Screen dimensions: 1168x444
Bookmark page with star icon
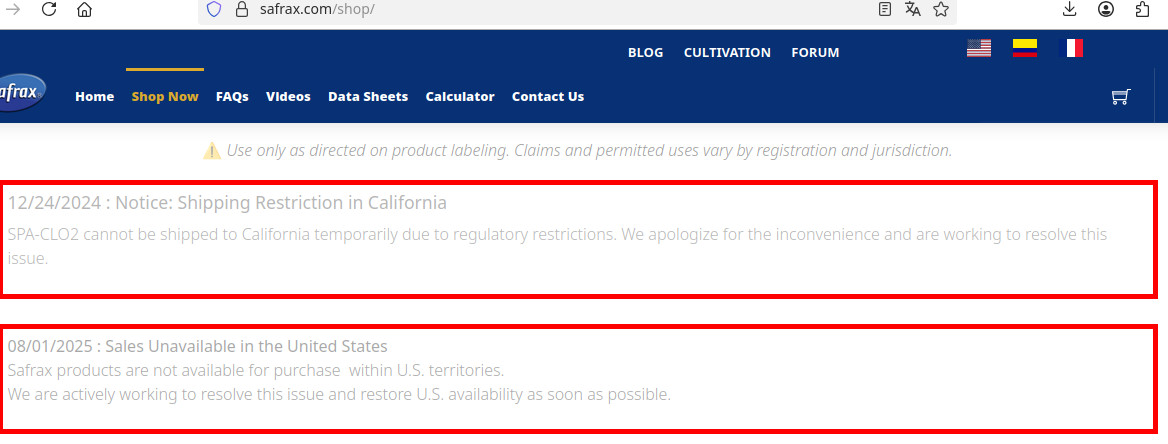[x=941, y=9]
